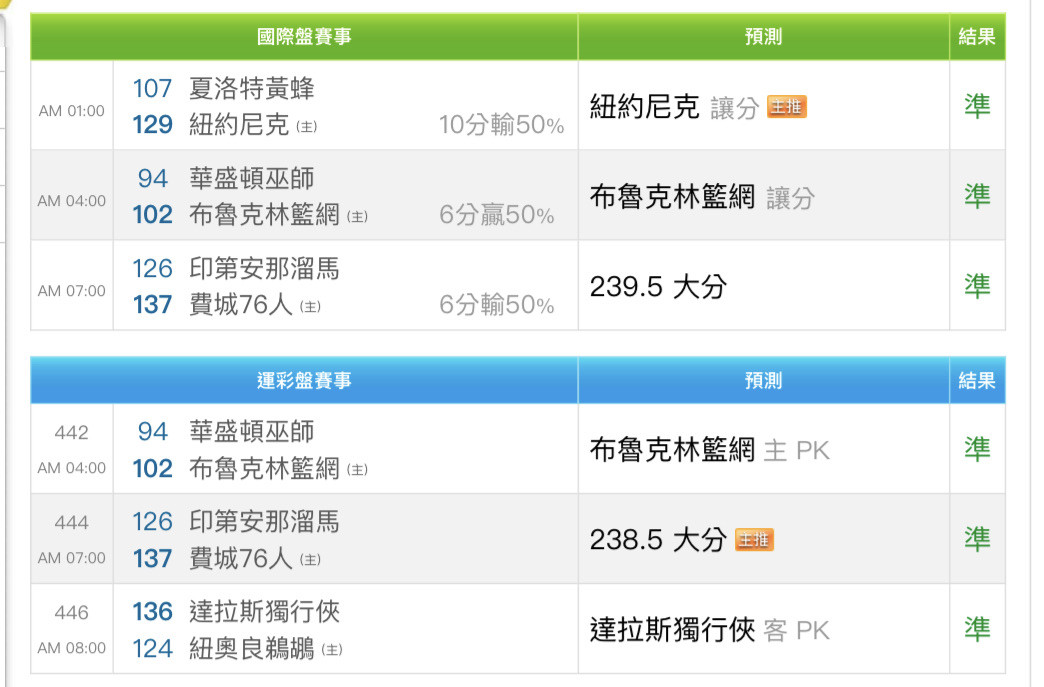The height and width of the screenshot is (687, 1044).
Task: Click the 結果 header in the green table
Action: click(x=977, y=37)
